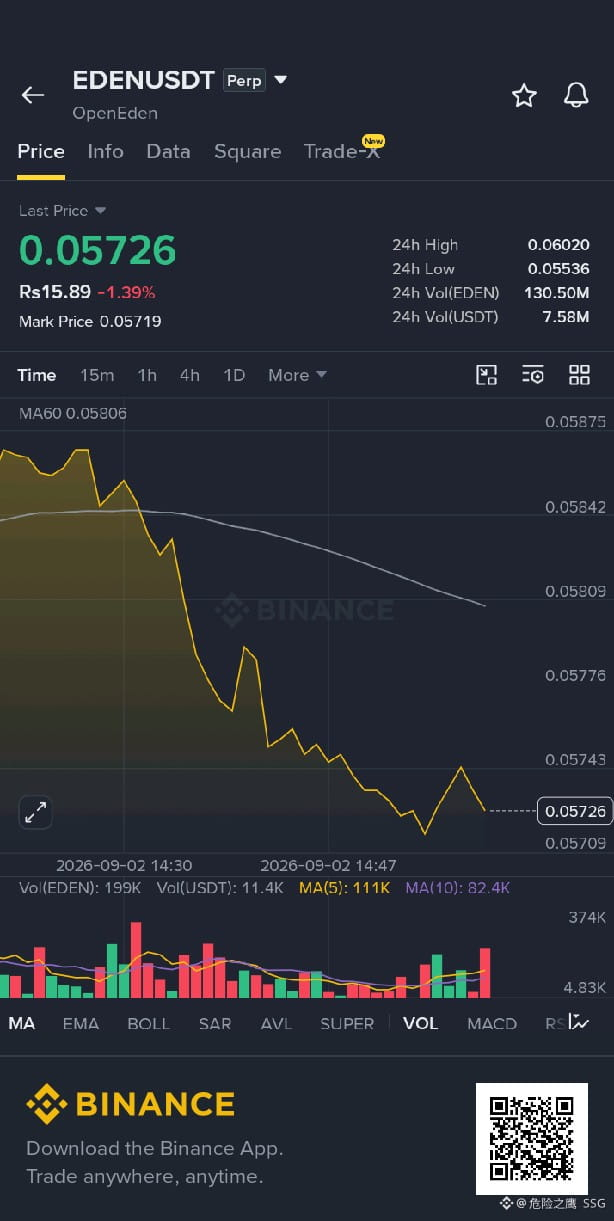Open the multi-chart grid icon
Viewport: 614px width, 1221px height.
coord(579,375)
